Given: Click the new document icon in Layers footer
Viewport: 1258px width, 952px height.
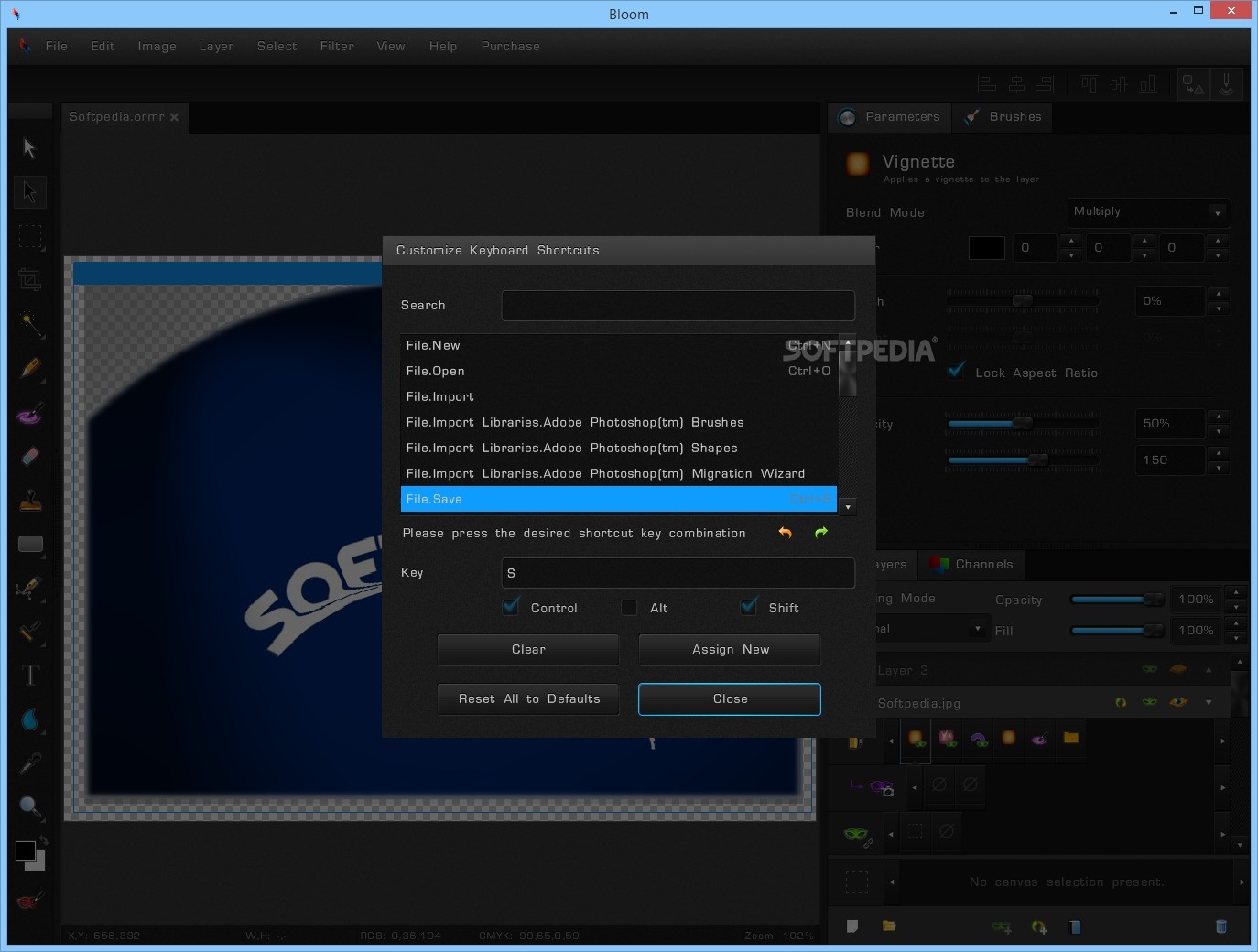Looking at the screenshot, I should tap(852, 926).
